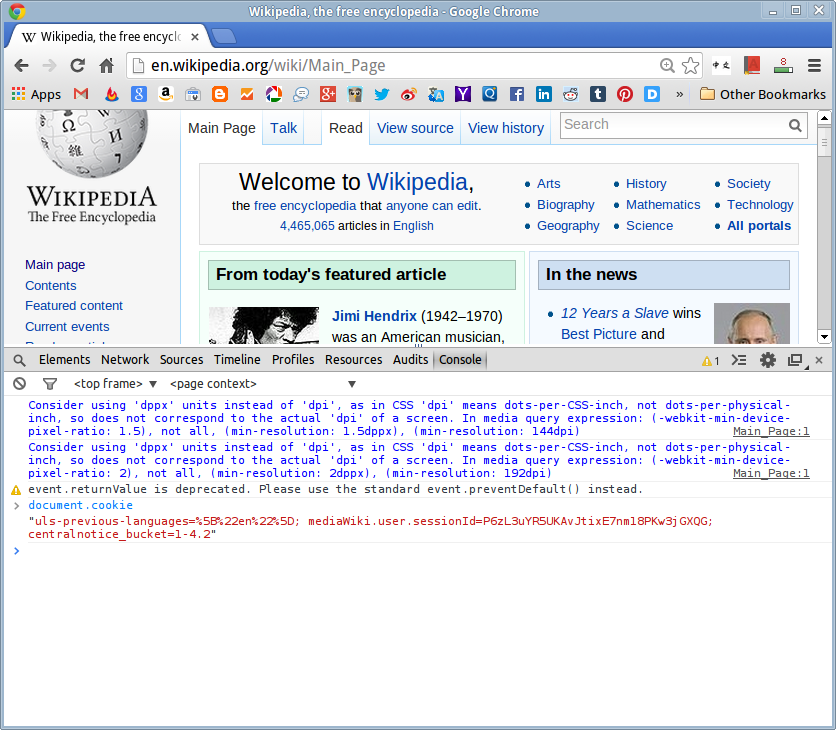Bookmark this page with the star icon
The height and width of the screenshot is (730, 836).
point(690,66)
